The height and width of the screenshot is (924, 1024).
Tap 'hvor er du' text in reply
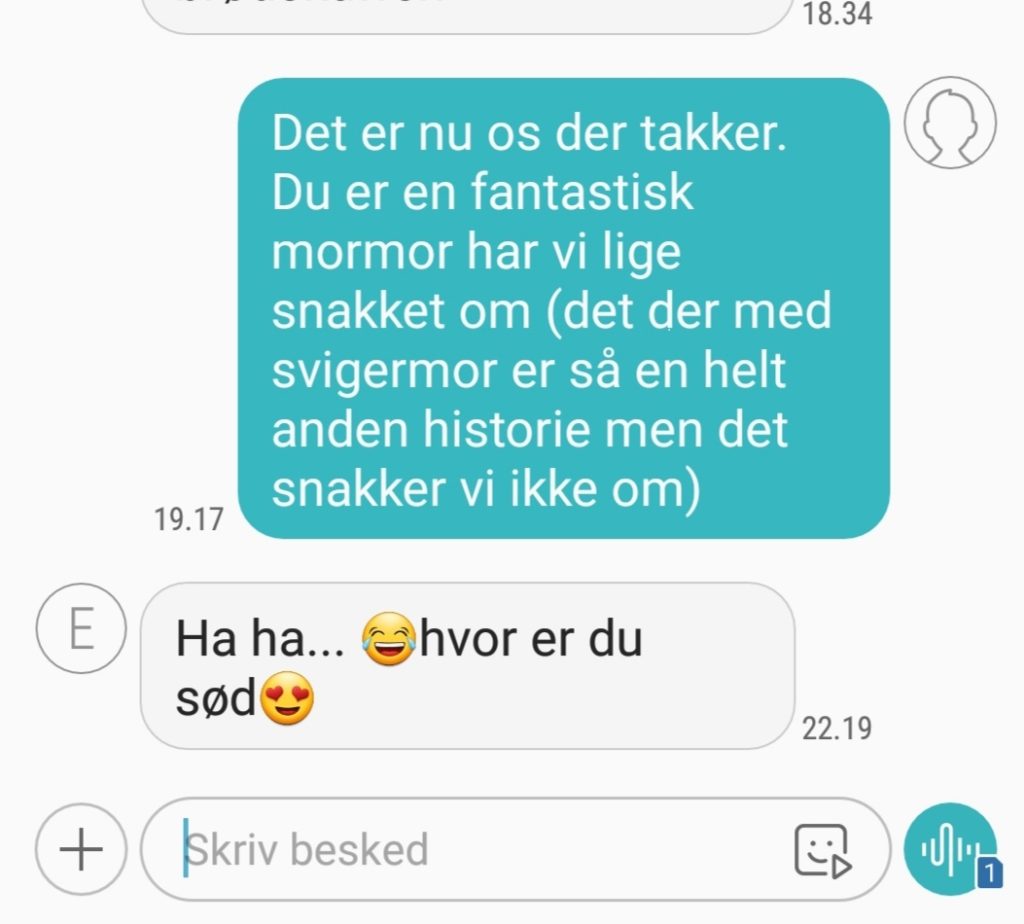(x=531, y=639)
